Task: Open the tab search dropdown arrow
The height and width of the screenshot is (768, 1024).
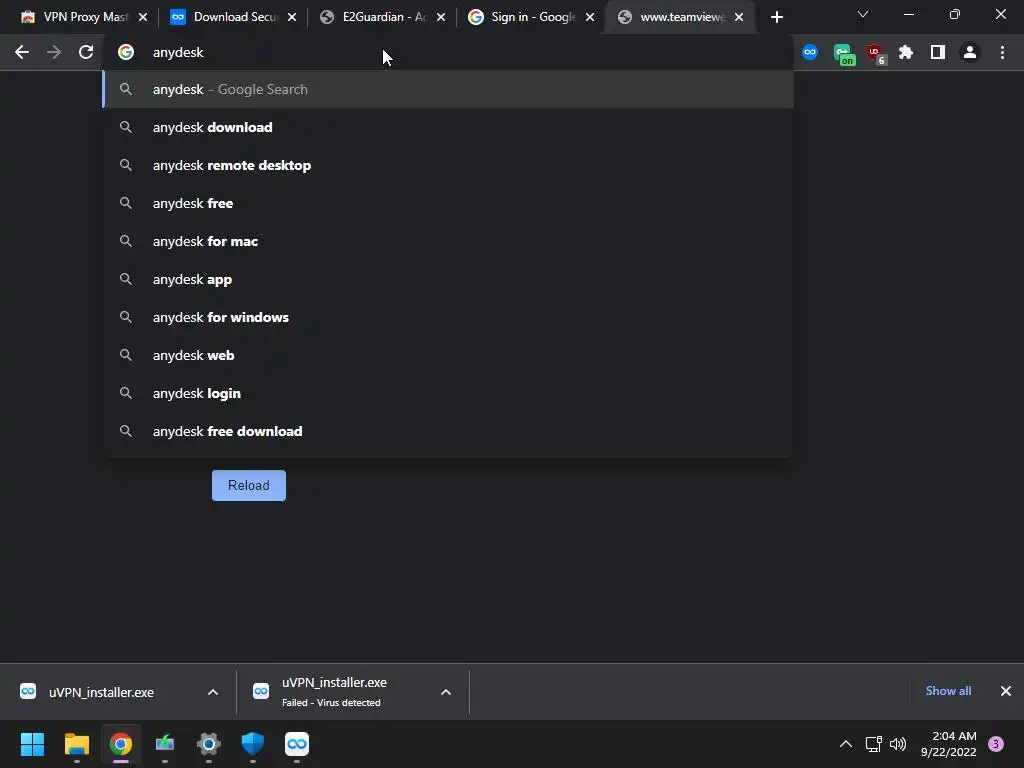Action: tap(863, 14)
